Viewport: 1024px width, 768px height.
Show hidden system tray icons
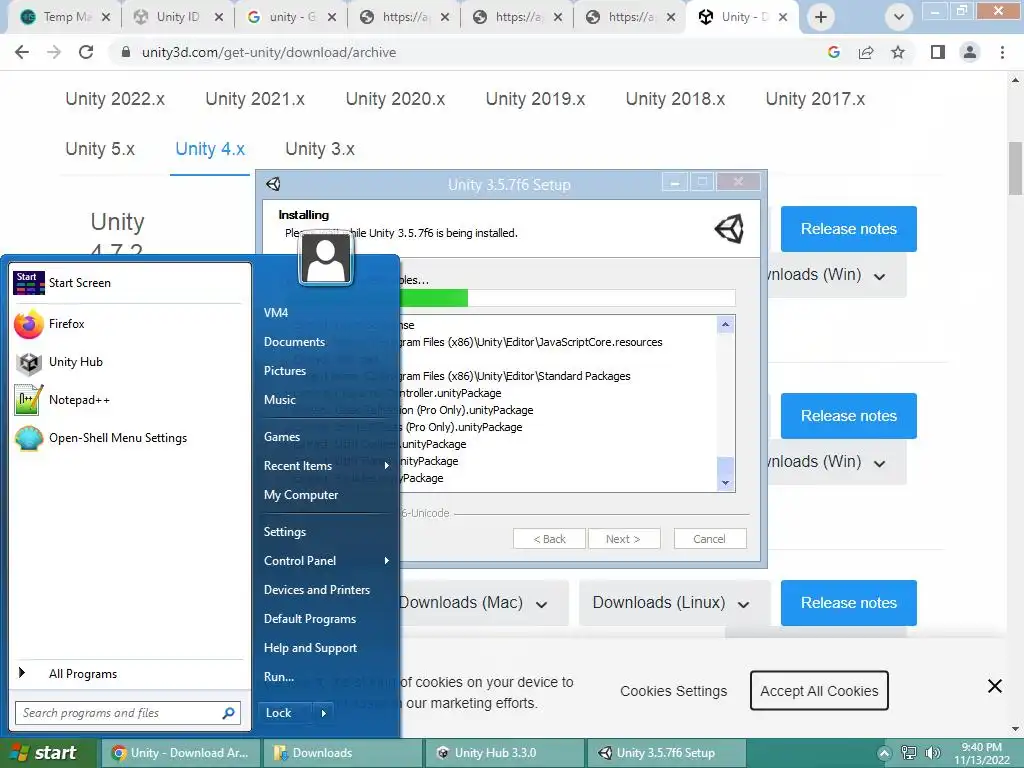884,753
